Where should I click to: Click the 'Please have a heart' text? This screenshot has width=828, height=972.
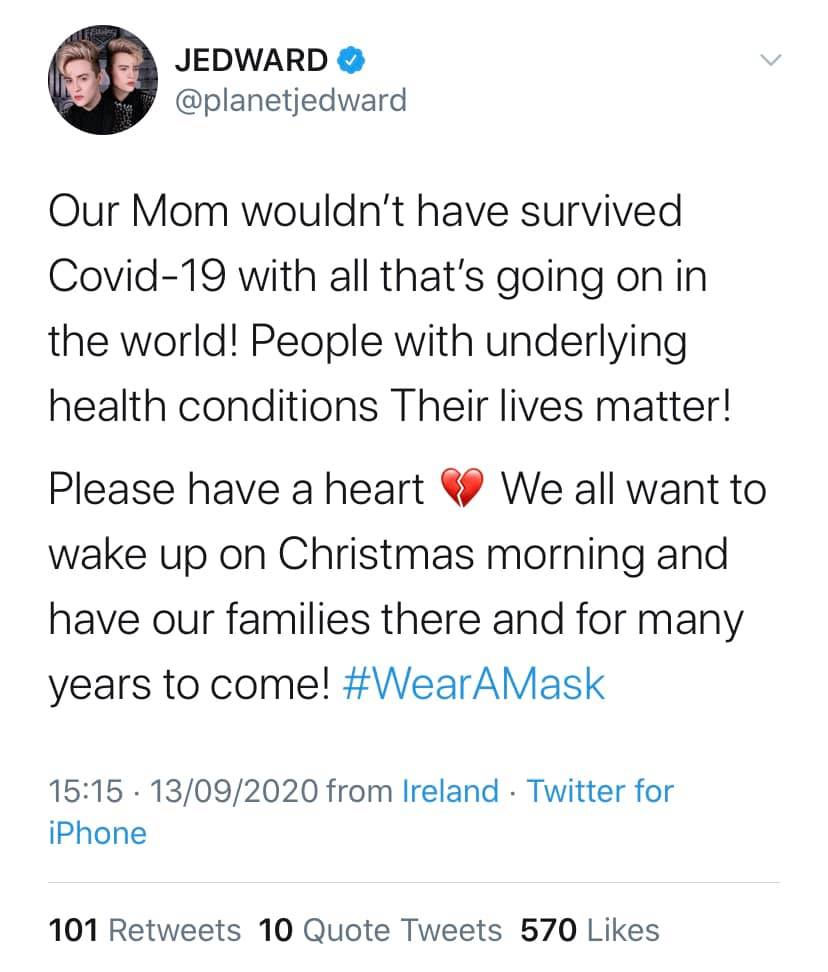(236, 489)
